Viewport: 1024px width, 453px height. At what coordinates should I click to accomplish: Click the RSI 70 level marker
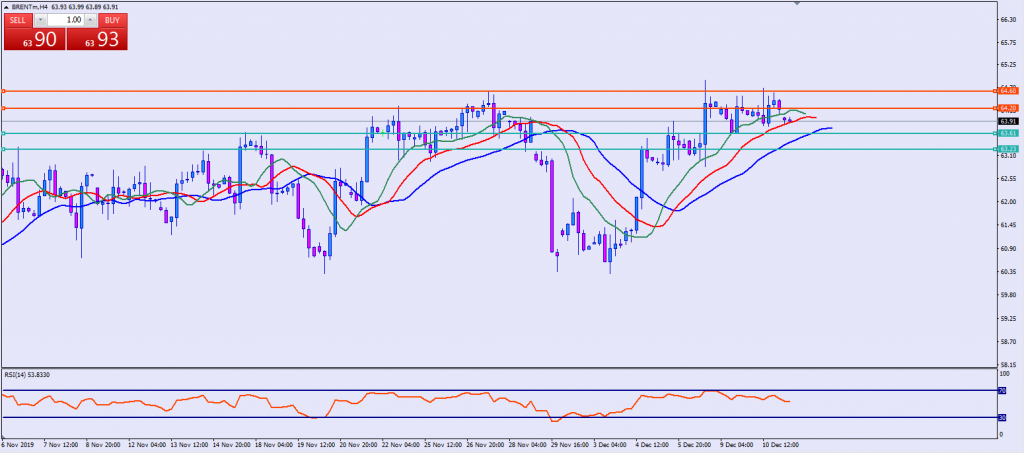click(x=1001, y=390)
